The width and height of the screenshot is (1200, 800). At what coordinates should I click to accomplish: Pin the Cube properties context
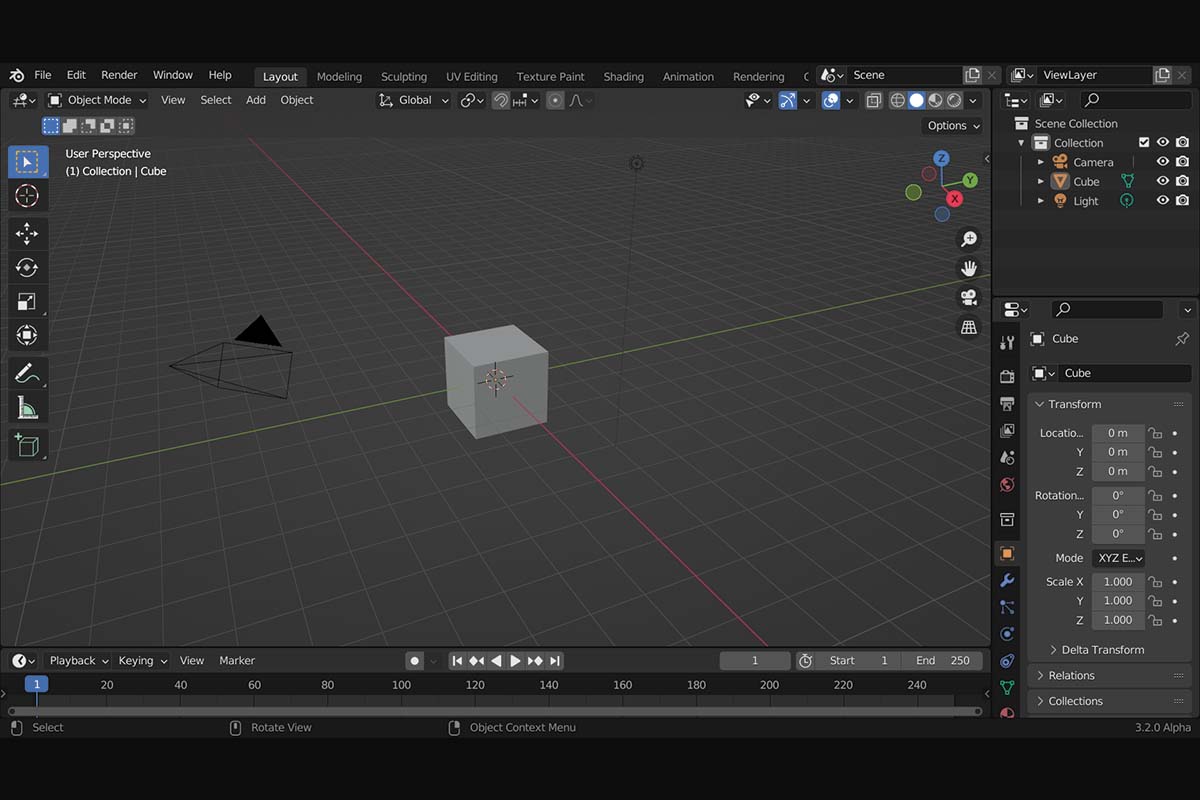(1182, 339)
